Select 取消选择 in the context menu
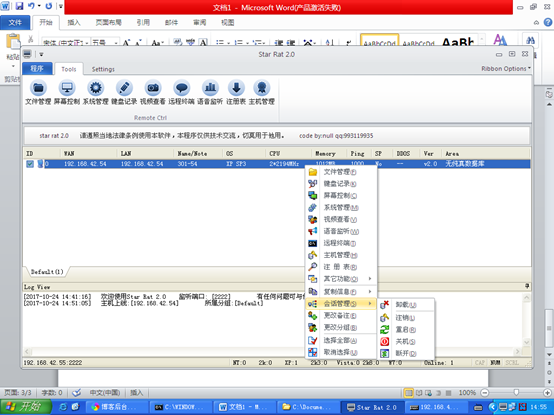This screenshot has height=415, width=554. [341, 352]
